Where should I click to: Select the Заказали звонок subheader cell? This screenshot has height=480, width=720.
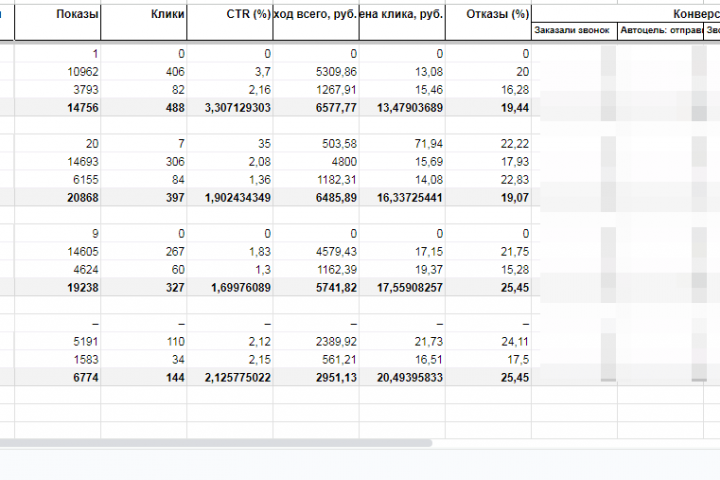pyautogui.click(x=574, y=31)
